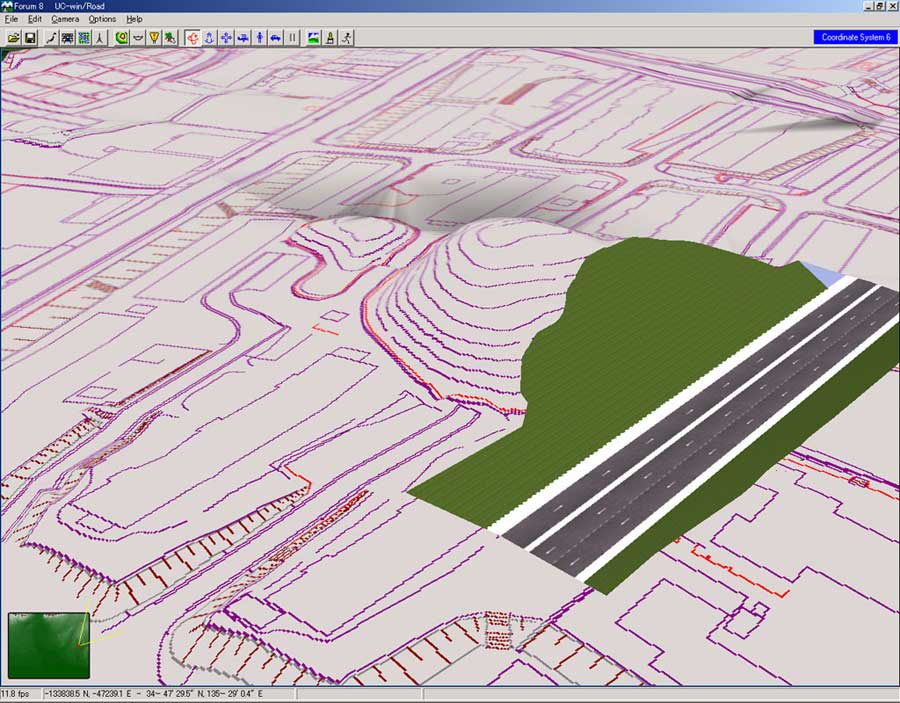Viewport: 900px width, 703px height.
Task: Click the coordinates readout in status bar
Action: pyautogui.click(x=152, y=694)
